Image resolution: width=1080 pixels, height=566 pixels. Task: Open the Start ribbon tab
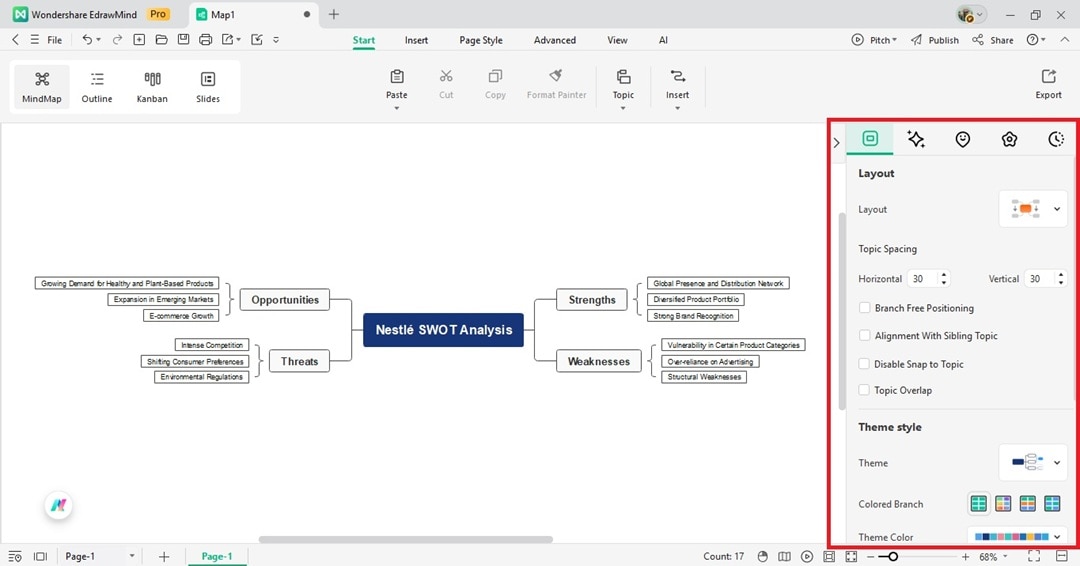click(364, 40)
